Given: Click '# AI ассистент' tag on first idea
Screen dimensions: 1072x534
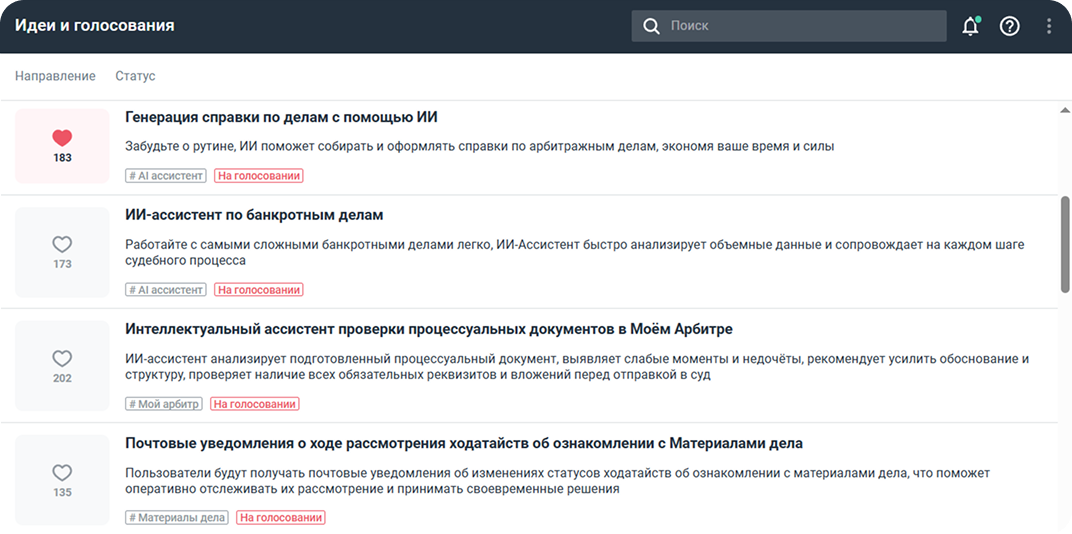Looking at the screenshot, I should pos(166,176).
